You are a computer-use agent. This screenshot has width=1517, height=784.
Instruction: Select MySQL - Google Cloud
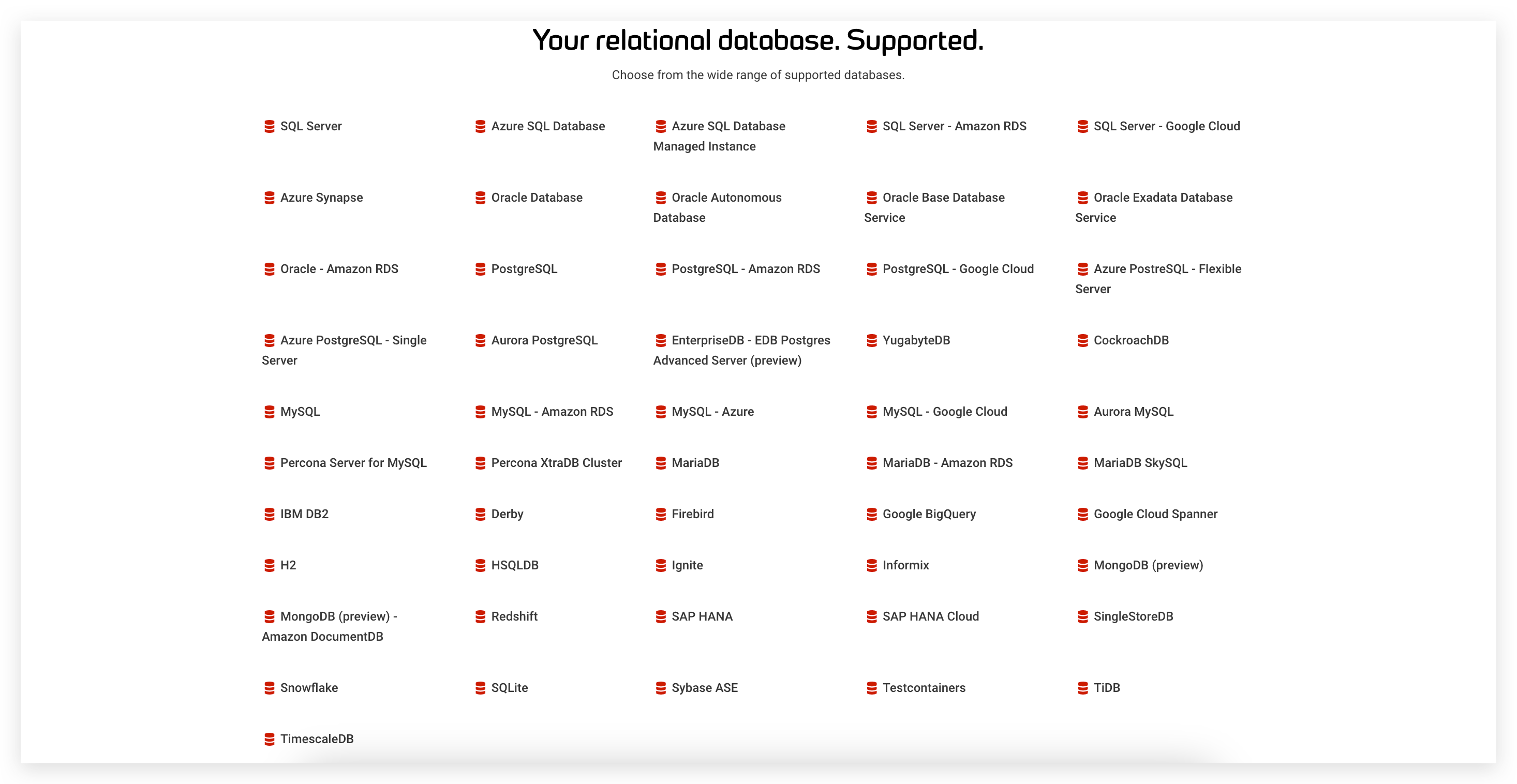point(945,412)
